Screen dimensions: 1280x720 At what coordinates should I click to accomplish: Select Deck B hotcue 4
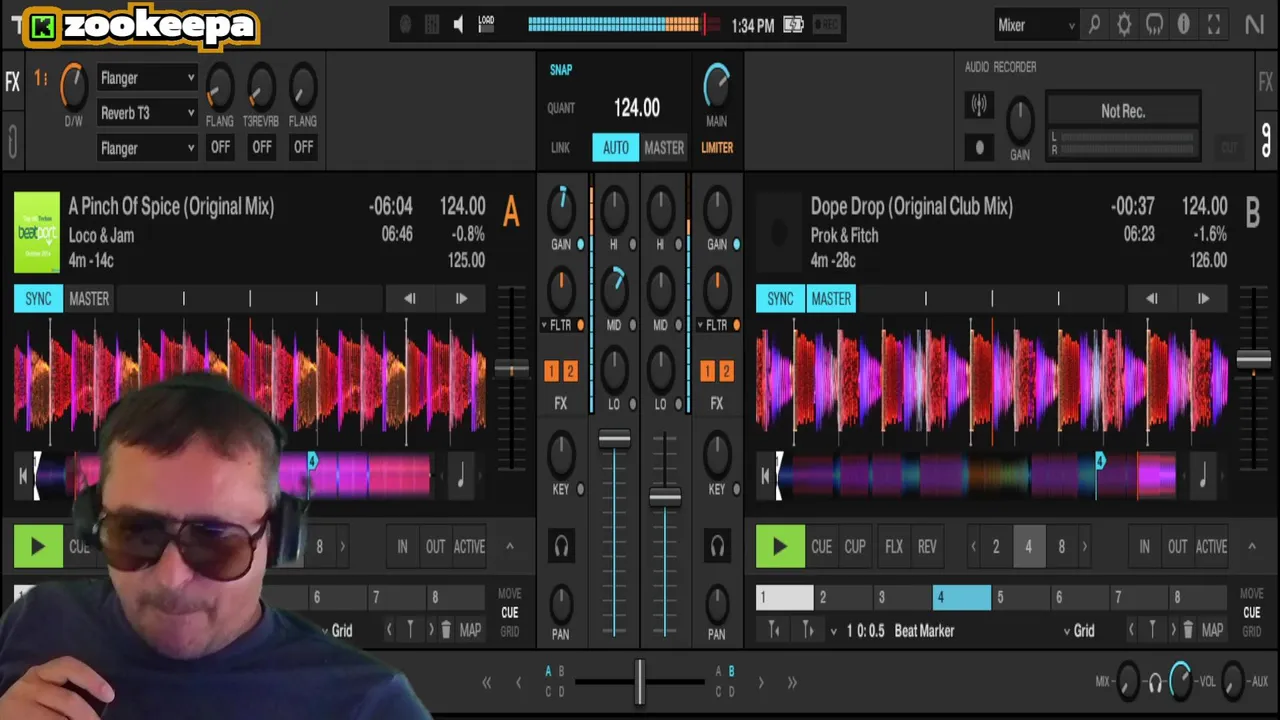pos(962,597)
